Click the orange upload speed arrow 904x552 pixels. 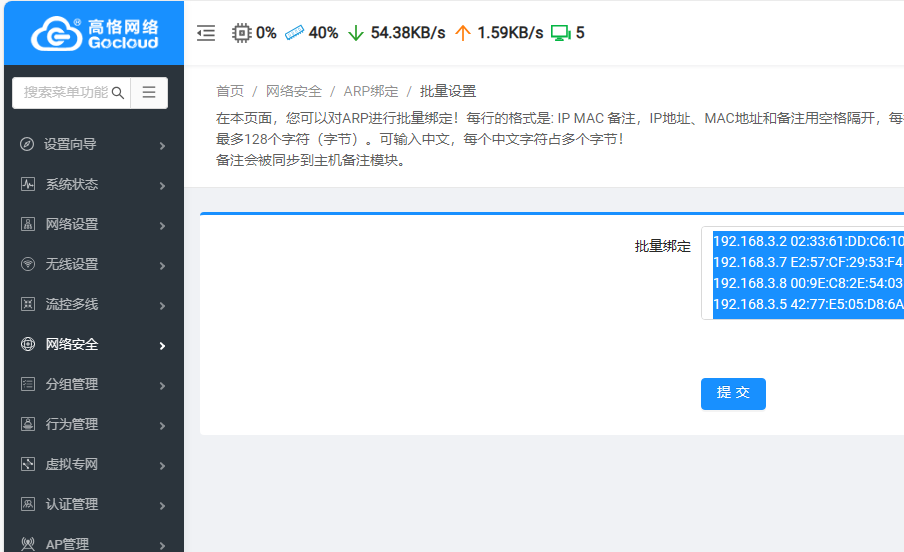(x=462, y=33)
